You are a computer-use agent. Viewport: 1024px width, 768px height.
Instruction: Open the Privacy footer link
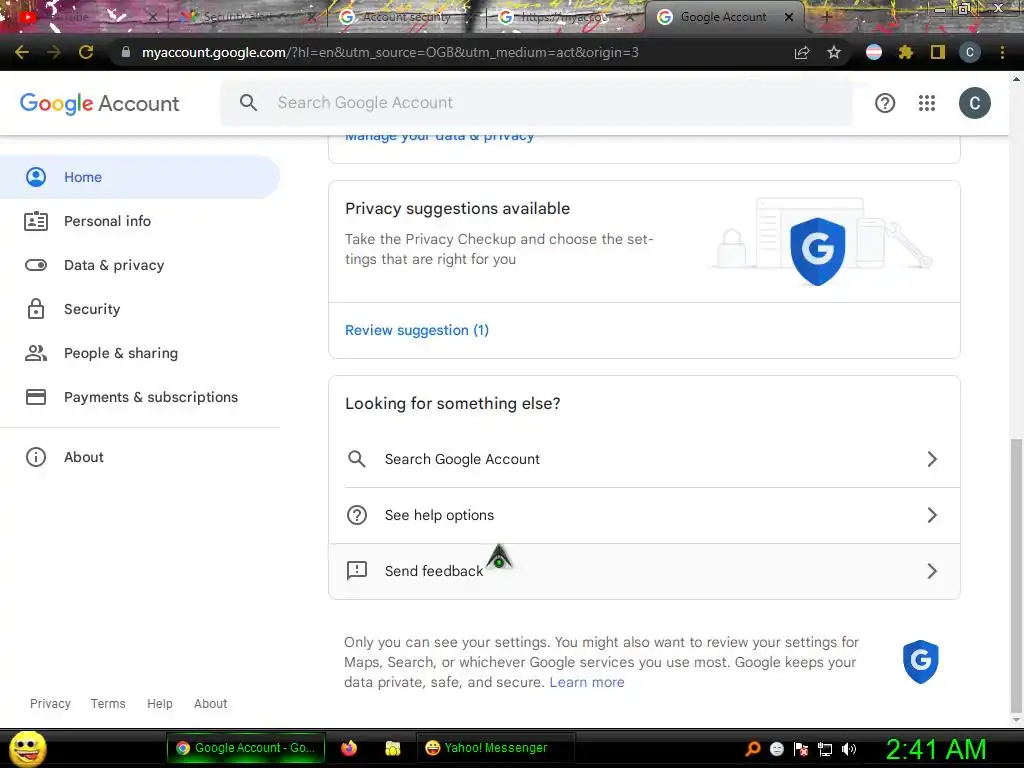pos(50,704)
